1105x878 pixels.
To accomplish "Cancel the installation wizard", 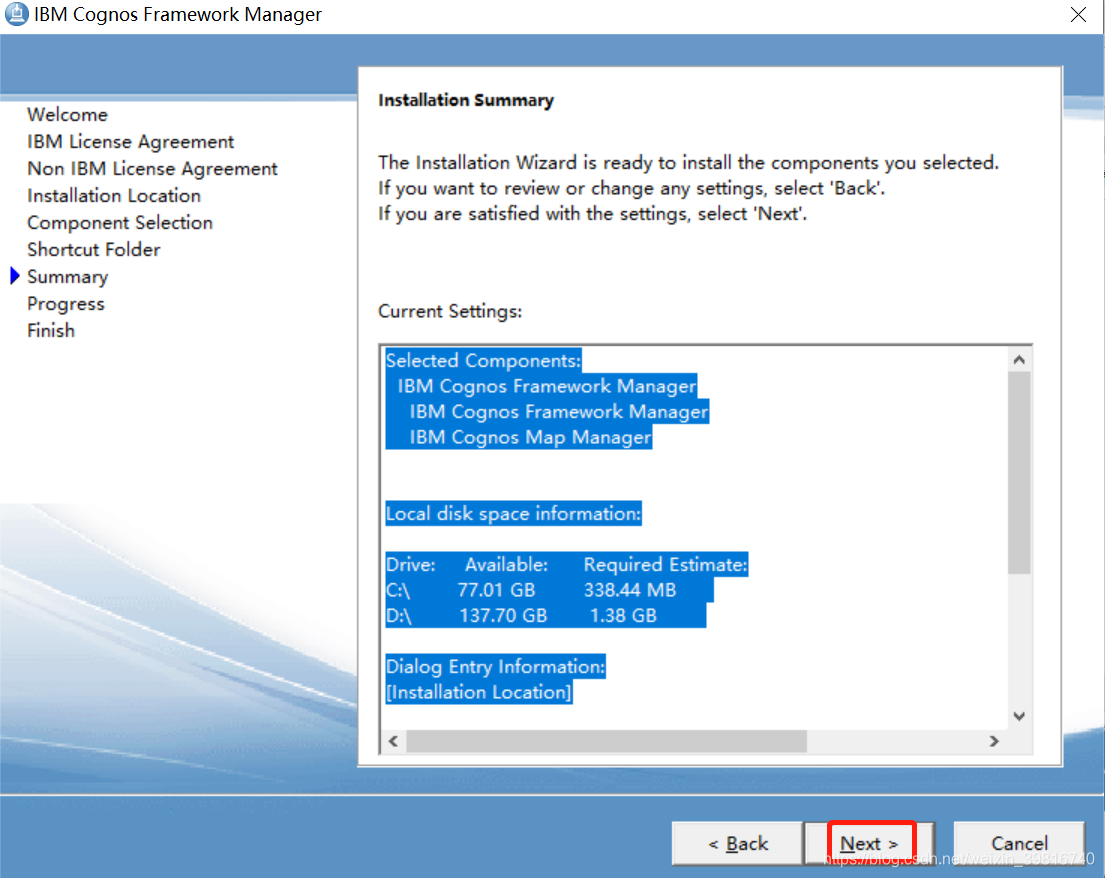I will [x=1019, y=843].
